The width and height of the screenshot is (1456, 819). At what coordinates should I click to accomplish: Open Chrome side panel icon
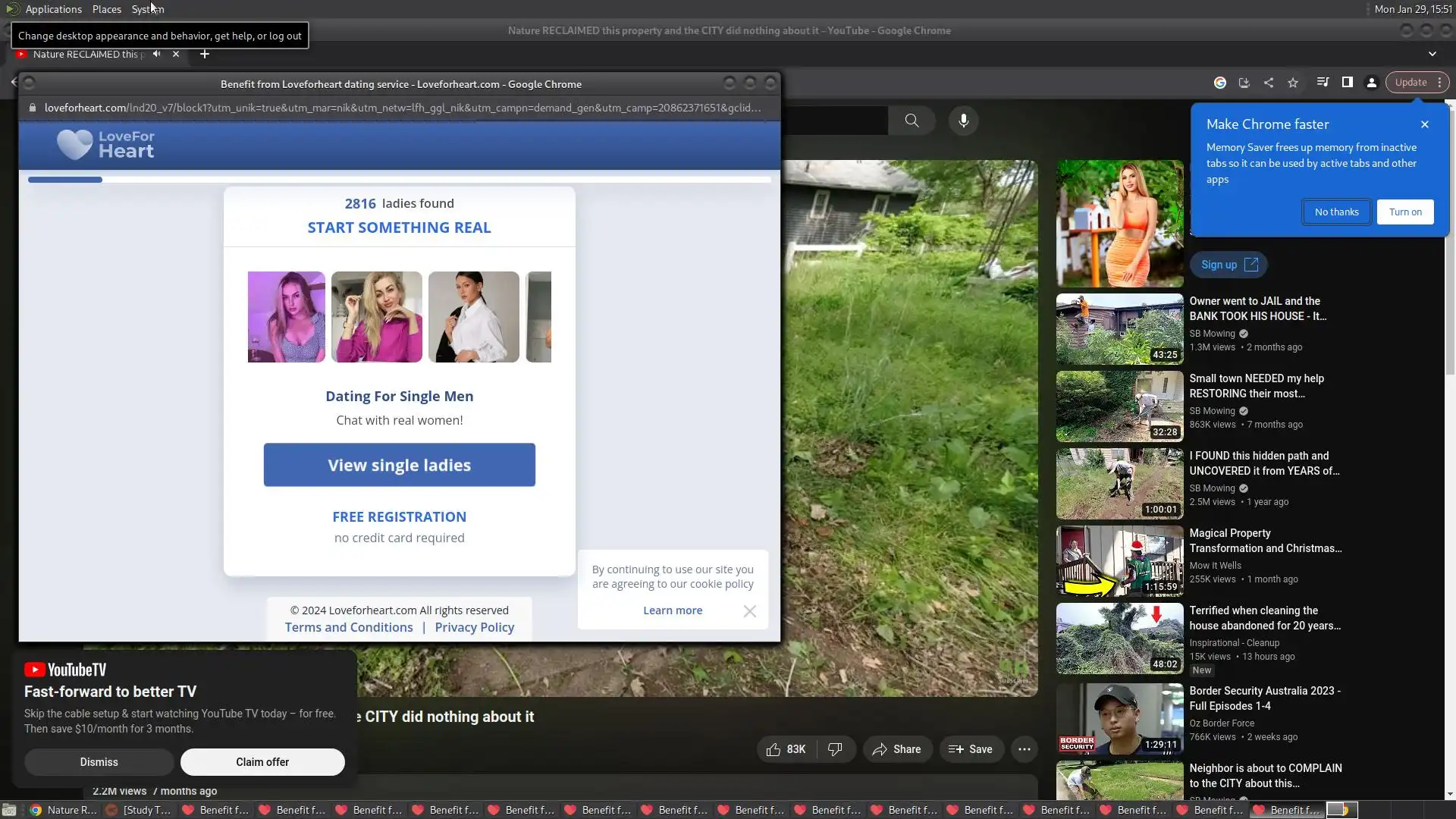tap(1348, 83)
